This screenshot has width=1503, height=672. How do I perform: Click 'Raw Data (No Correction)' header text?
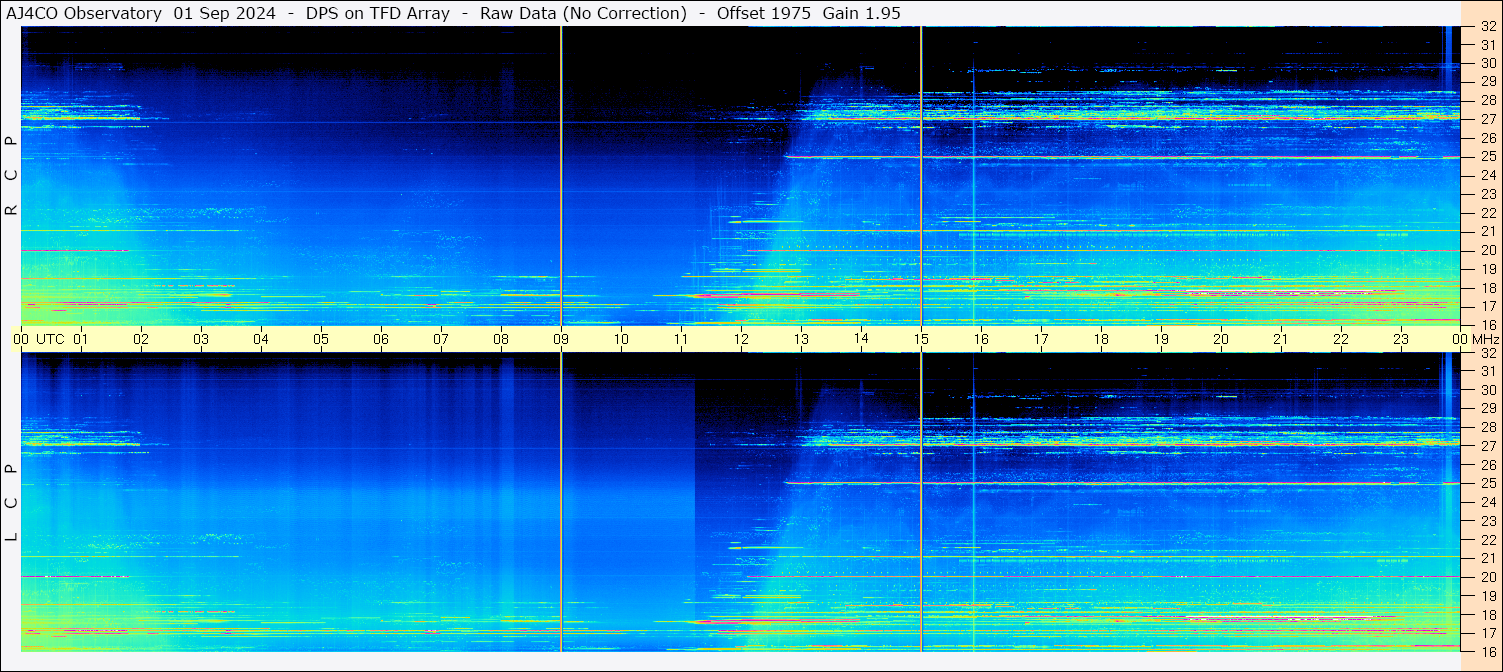pos(583,13)
